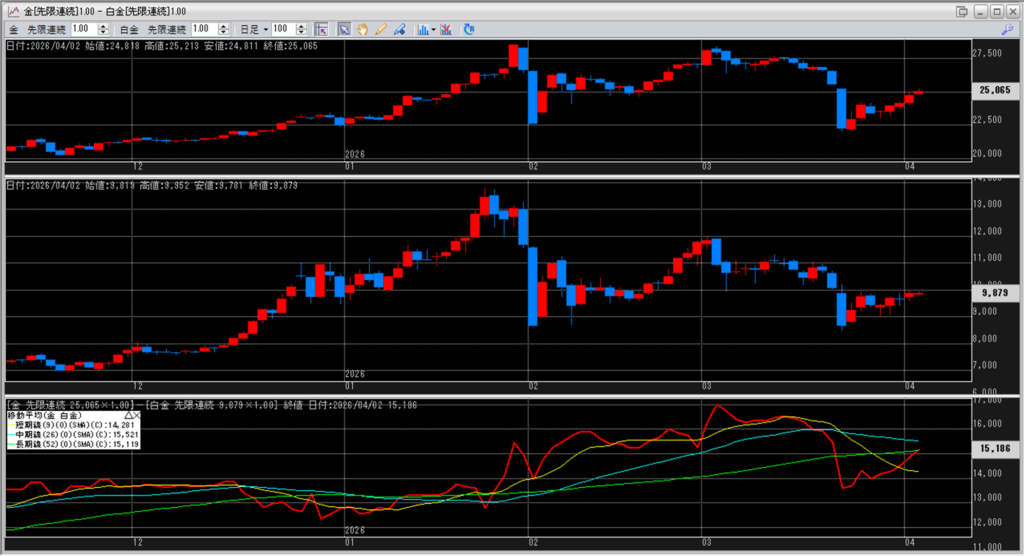
Task: Click the 22,500 label on gold axis
Action: click(987, 120)
